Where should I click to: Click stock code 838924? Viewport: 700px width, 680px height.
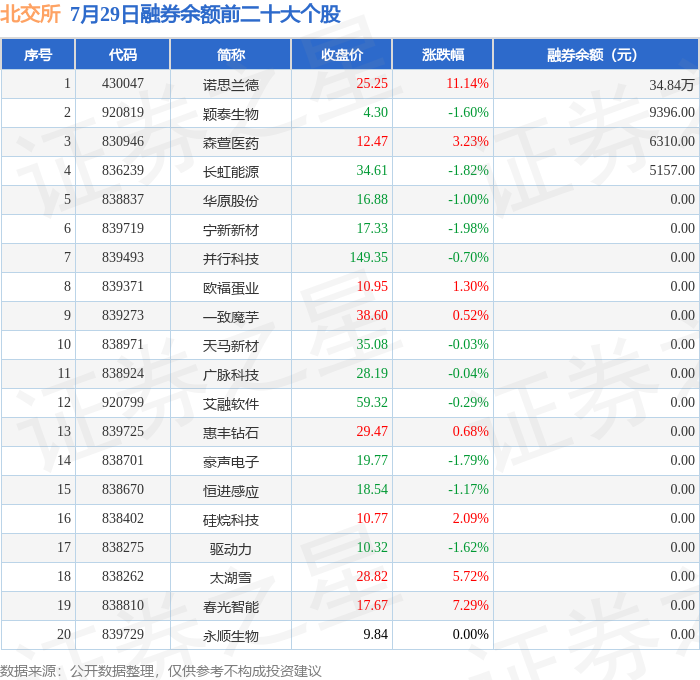tap(123, 374)
